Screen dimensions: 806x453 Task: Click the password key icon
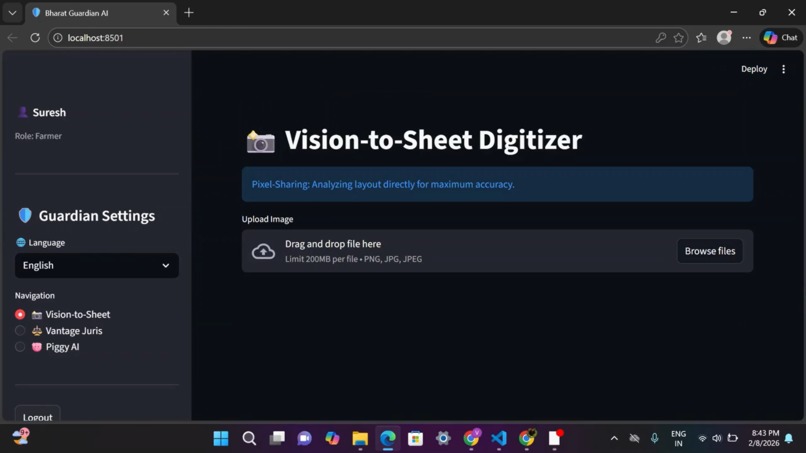661,38
